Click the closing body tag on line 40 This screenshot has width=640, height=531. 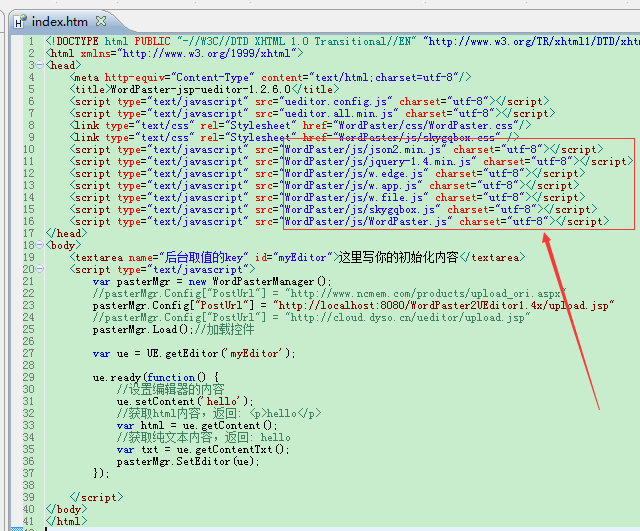[67, 509]
